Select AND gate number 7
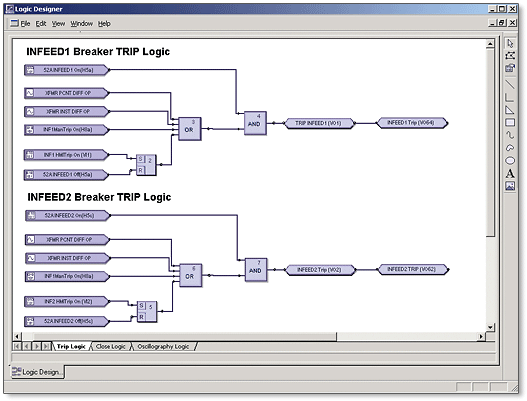 (x=256, y=270)
